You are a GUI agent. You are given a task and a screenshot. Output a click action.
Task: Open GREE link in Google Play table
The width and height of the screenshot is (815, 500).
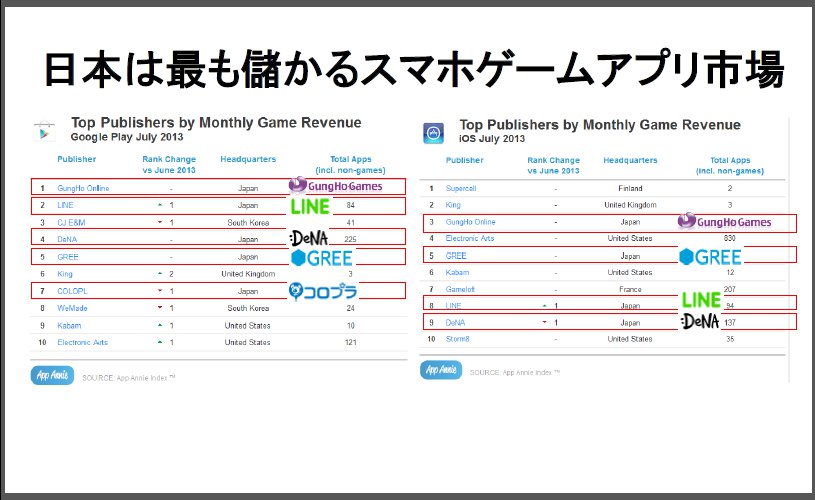[68, 257]
